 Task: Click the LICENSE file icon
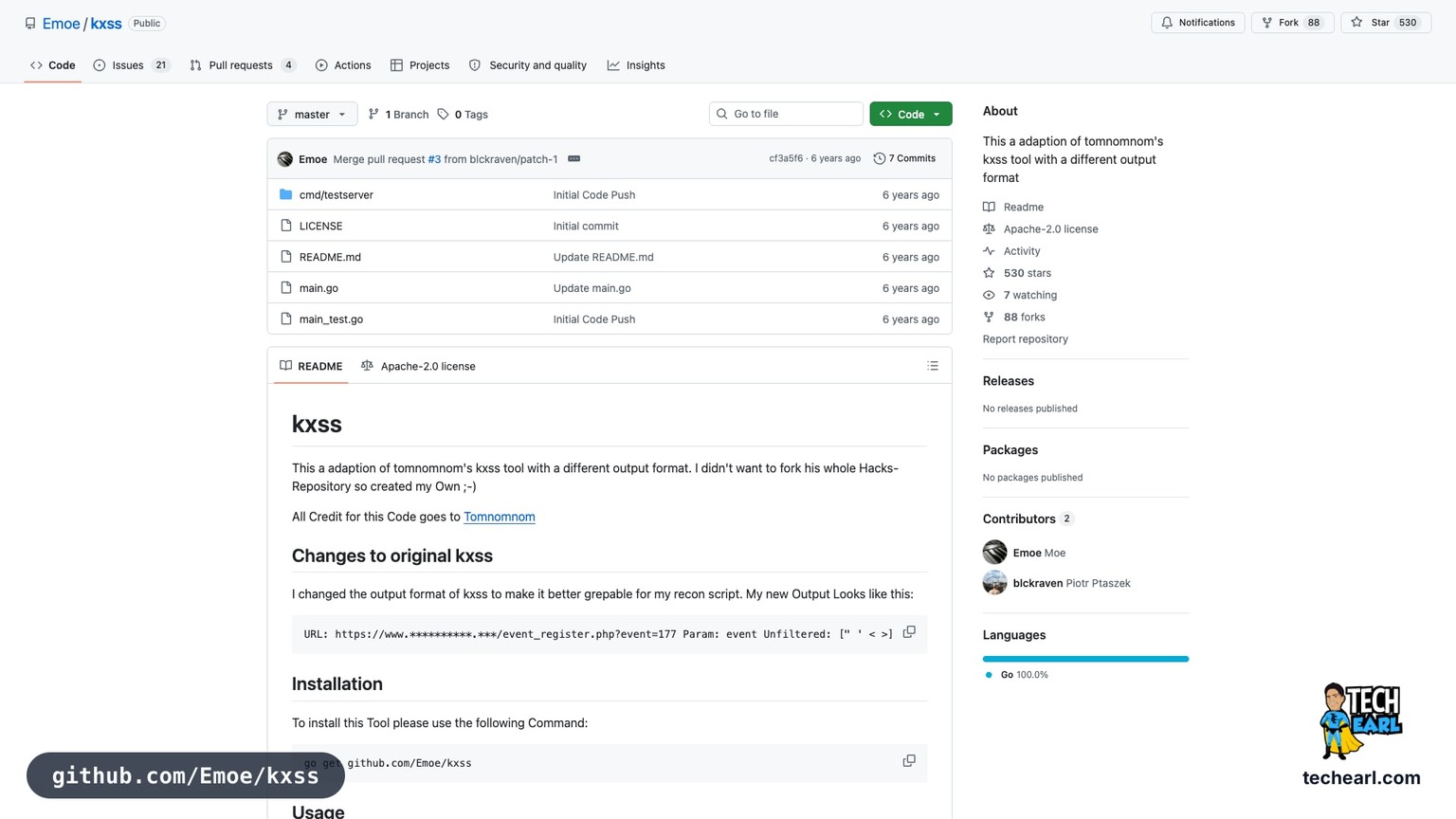pos(286,226)
